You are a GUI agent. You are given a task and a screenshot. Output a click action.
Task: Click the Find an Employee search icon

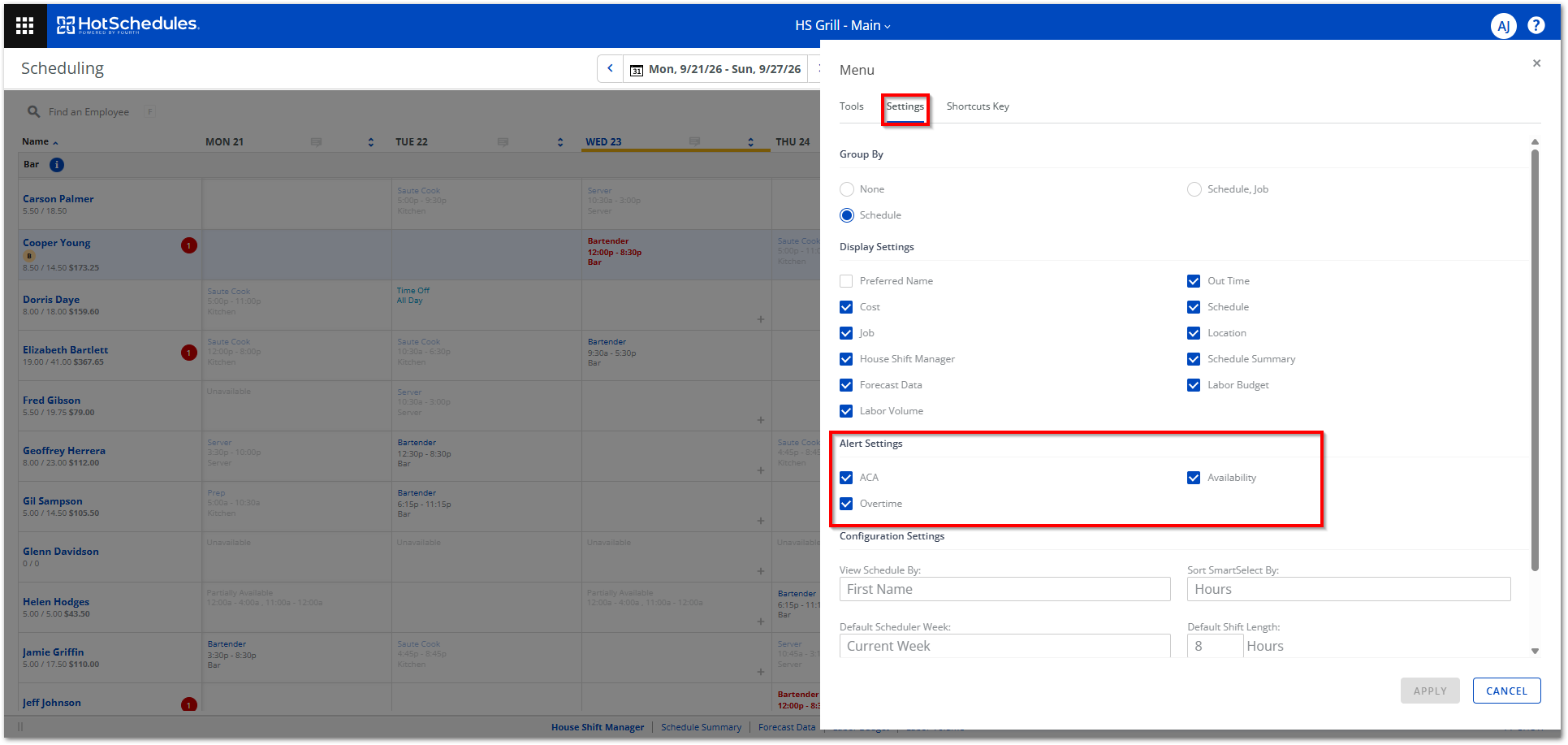pyautogui.click(x=33, y=111)
